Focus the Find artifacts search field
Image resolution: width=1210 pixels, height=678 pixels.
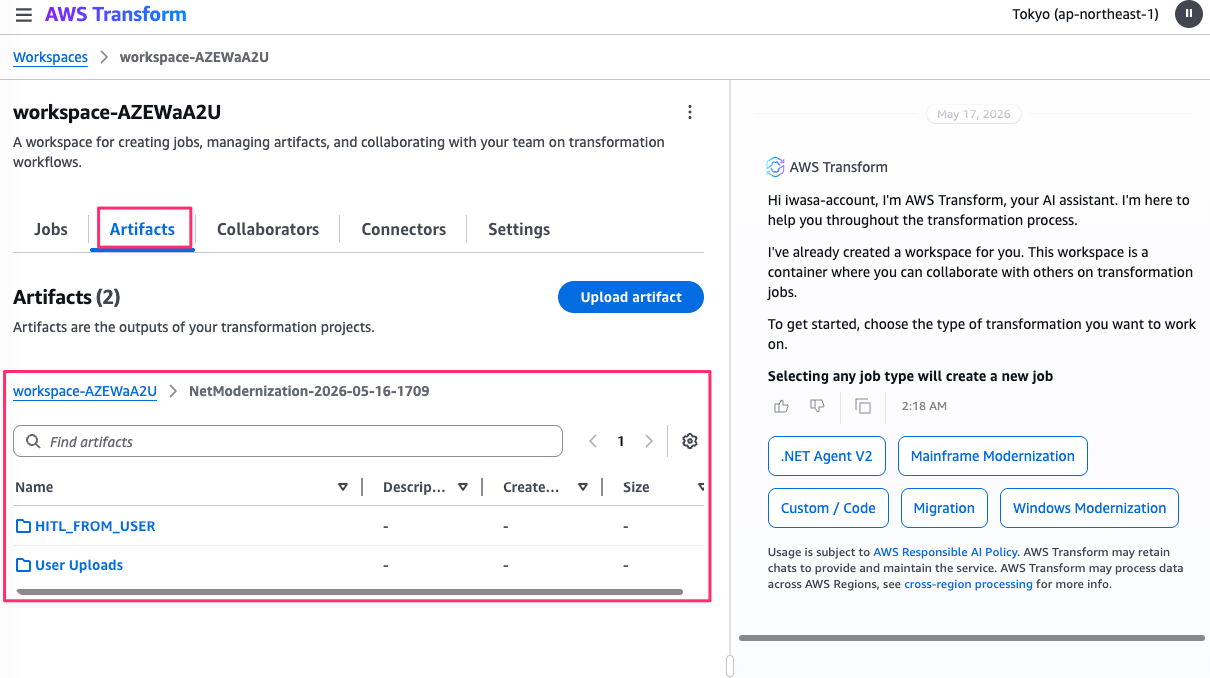pos(288,441)
